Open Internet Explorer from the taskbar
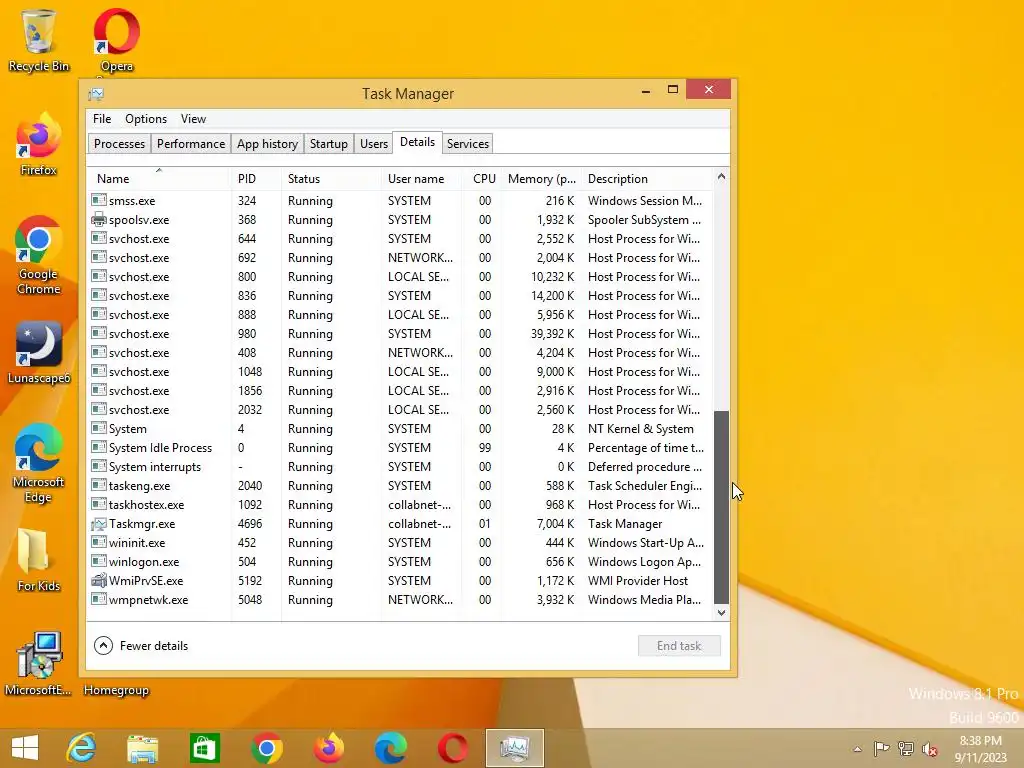1024x768 pixels. tap(82, 748)
